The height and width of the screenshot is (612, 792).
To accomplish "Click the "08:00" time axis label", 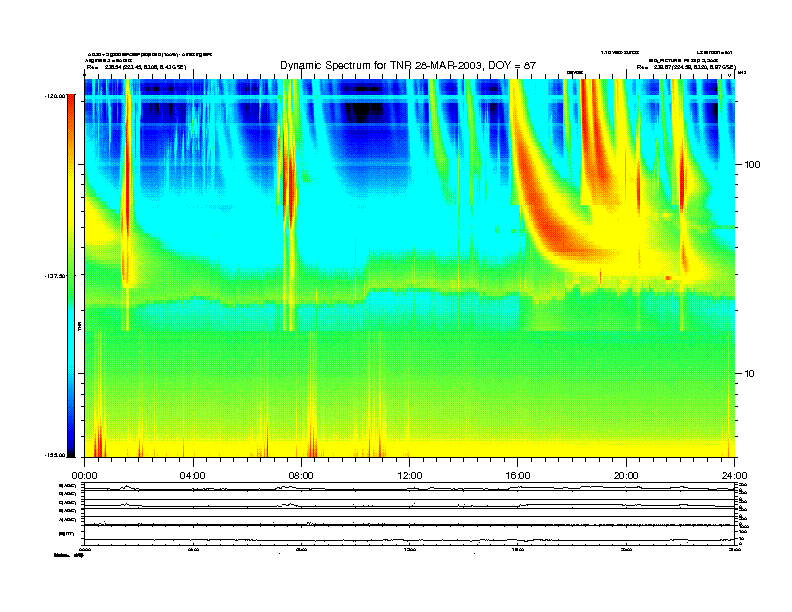I will [301, 476].
